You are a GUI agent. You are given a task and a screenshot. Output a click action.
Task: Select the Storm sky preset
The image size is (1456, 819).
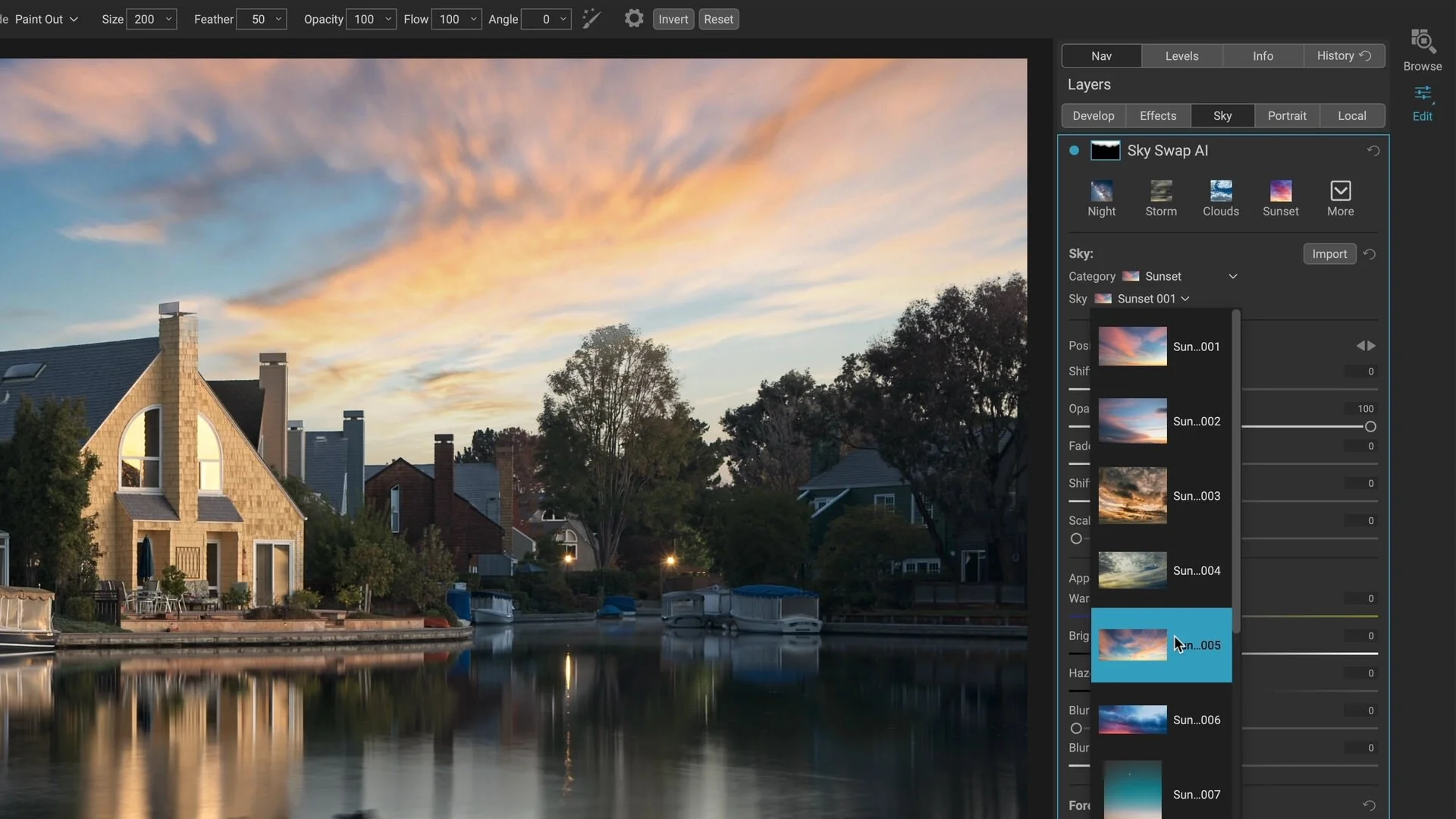pyautogui.click(x=1160, y=197)
